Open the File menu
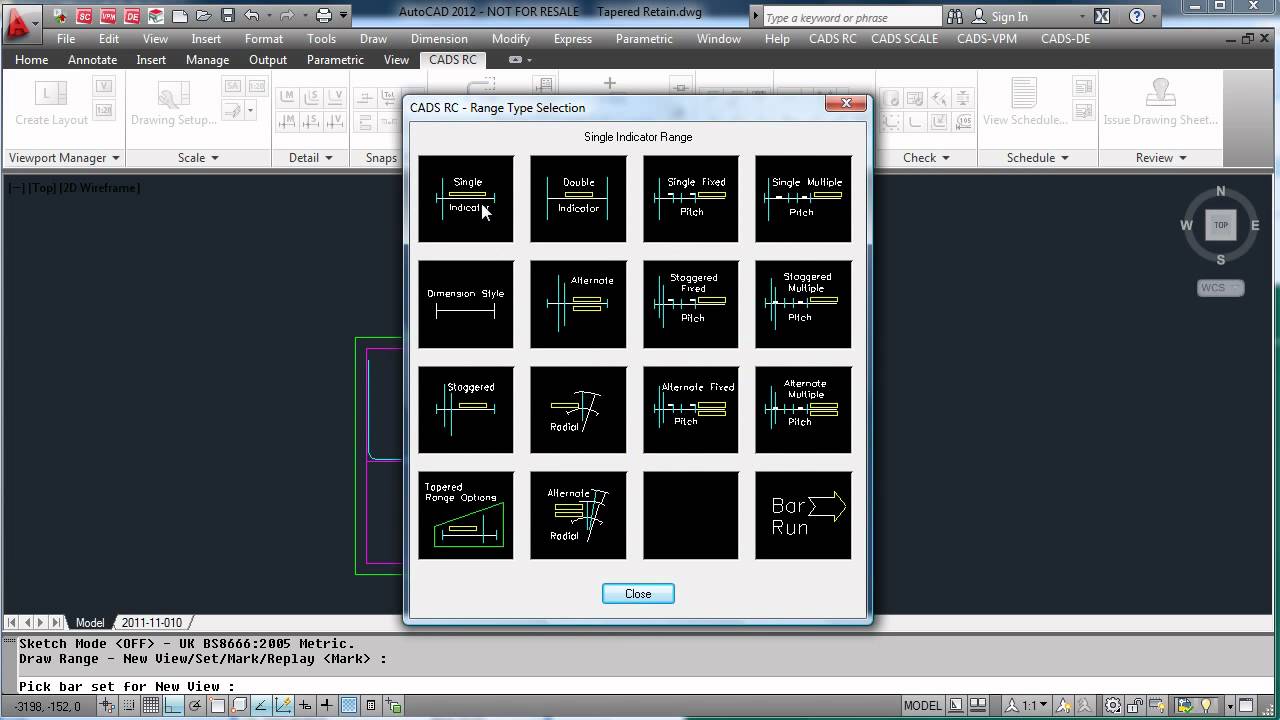The width and height of the screenshot is (1280, 720). [x=66, y=39]
